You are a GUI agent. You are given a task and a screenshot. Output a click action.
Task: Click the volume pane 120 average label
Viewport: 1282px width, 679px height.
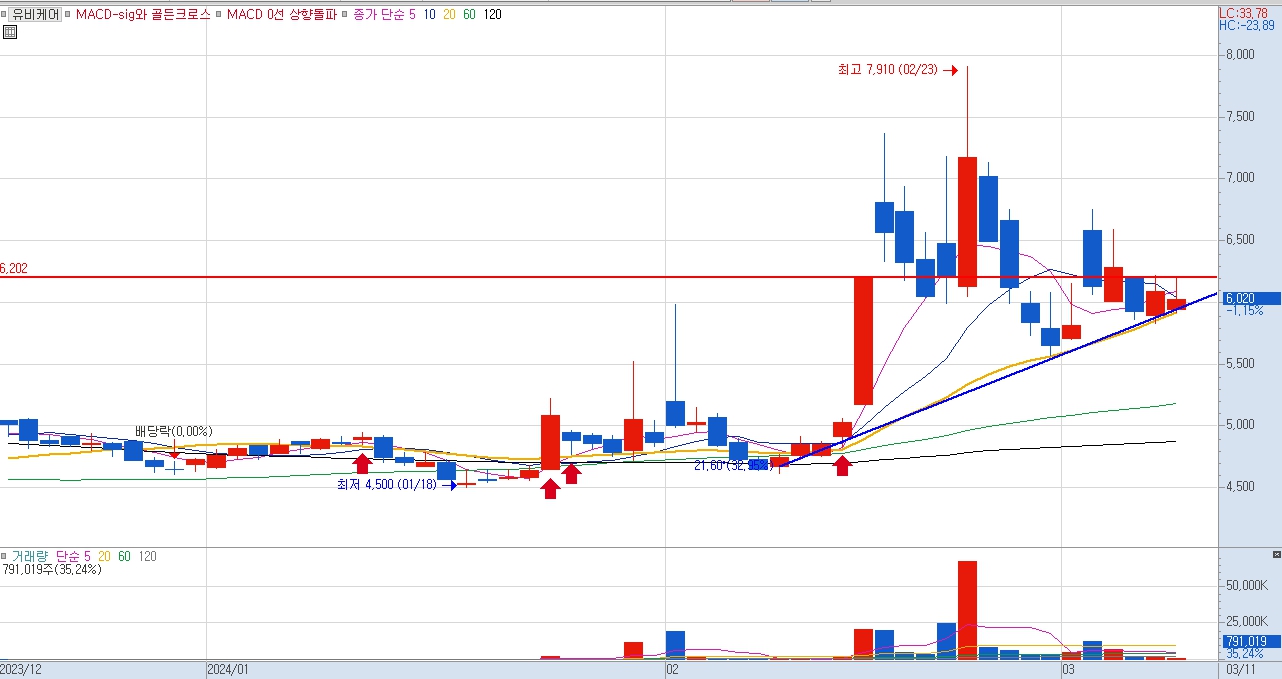point(147,556)
